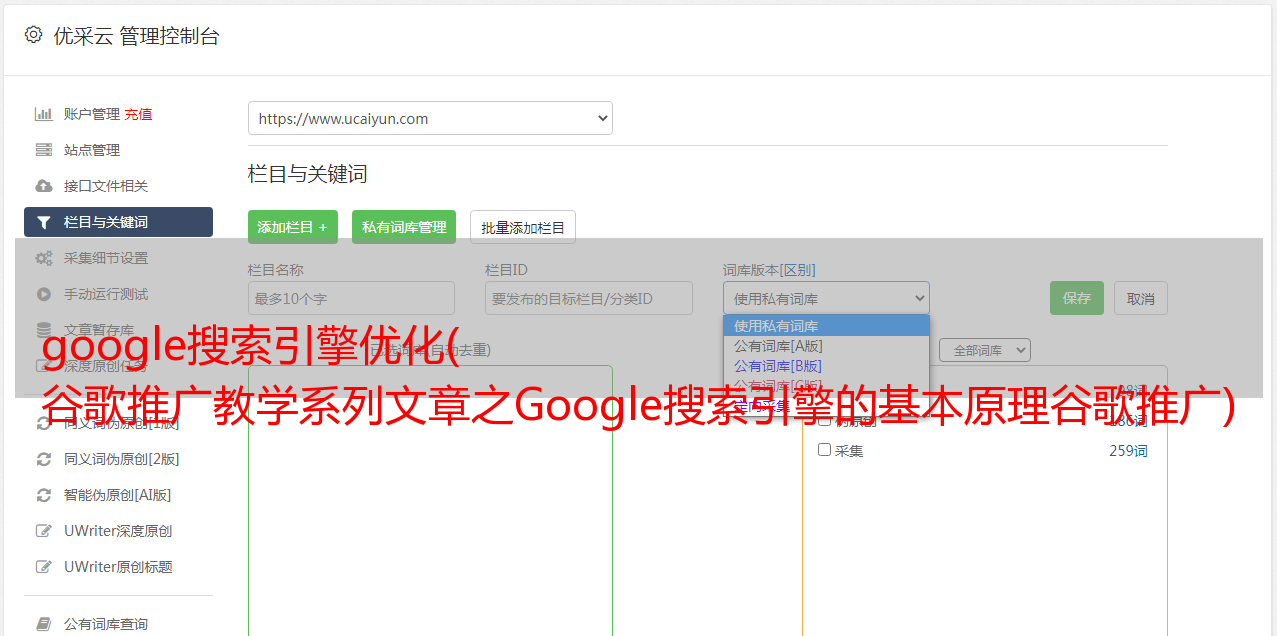Viewport: 1277px width, 636px height.
Task: Click the green 保存 button
Action: [x=1077, y=298]
